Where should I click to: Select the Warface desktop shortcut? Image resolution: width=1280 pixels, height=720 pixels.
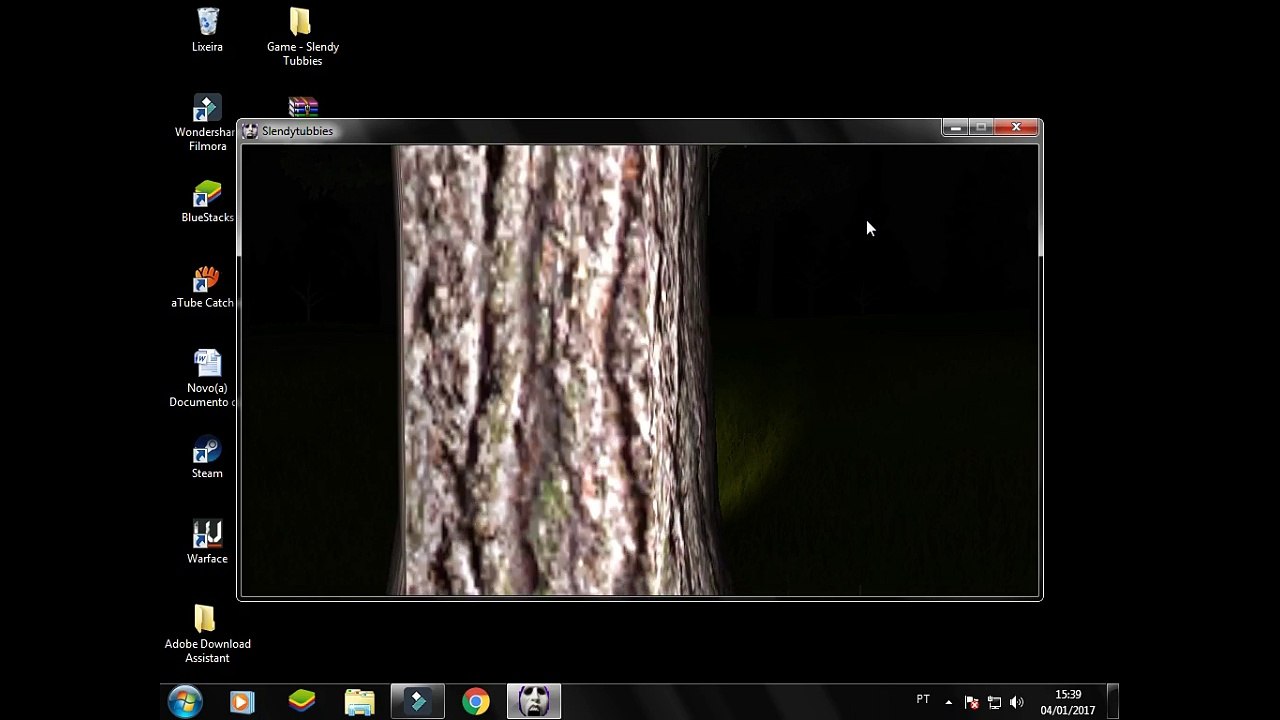pos(207,543)
